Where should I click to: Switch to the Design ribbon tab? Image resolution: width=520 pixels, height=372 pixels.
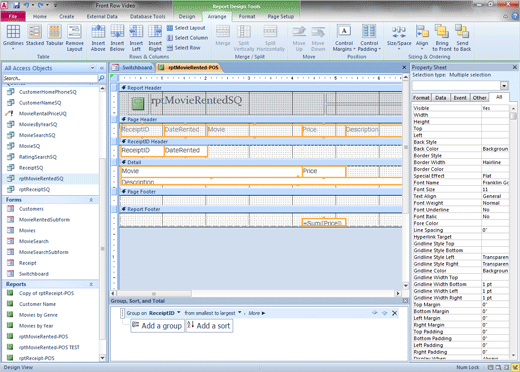tap(187, 16)
